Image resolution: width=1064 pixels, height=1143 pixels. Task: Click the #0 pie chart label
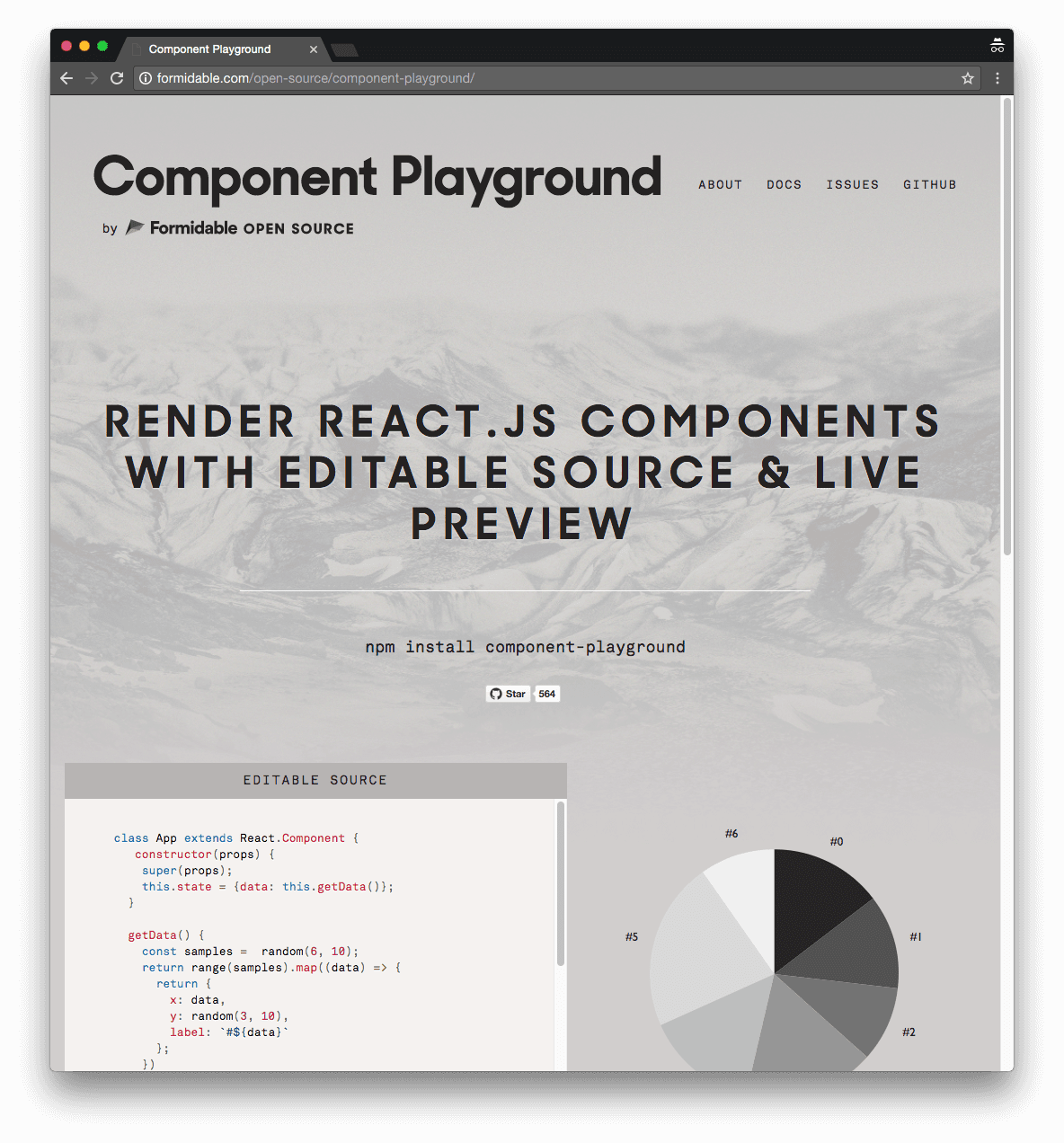837,842
